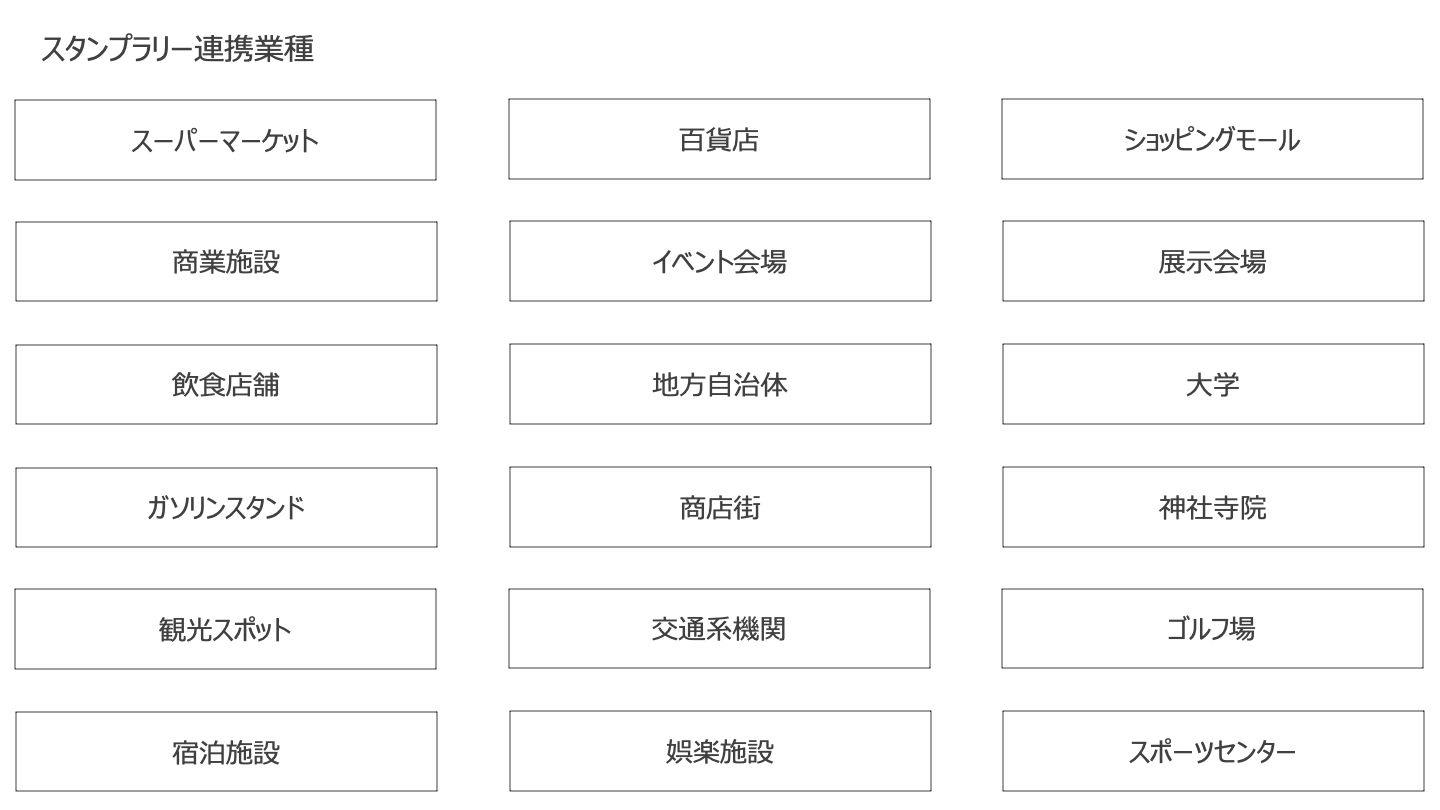This screenshot has height=810, width=1440.
Task: Click the 商店街 label text
Action: 720,509
